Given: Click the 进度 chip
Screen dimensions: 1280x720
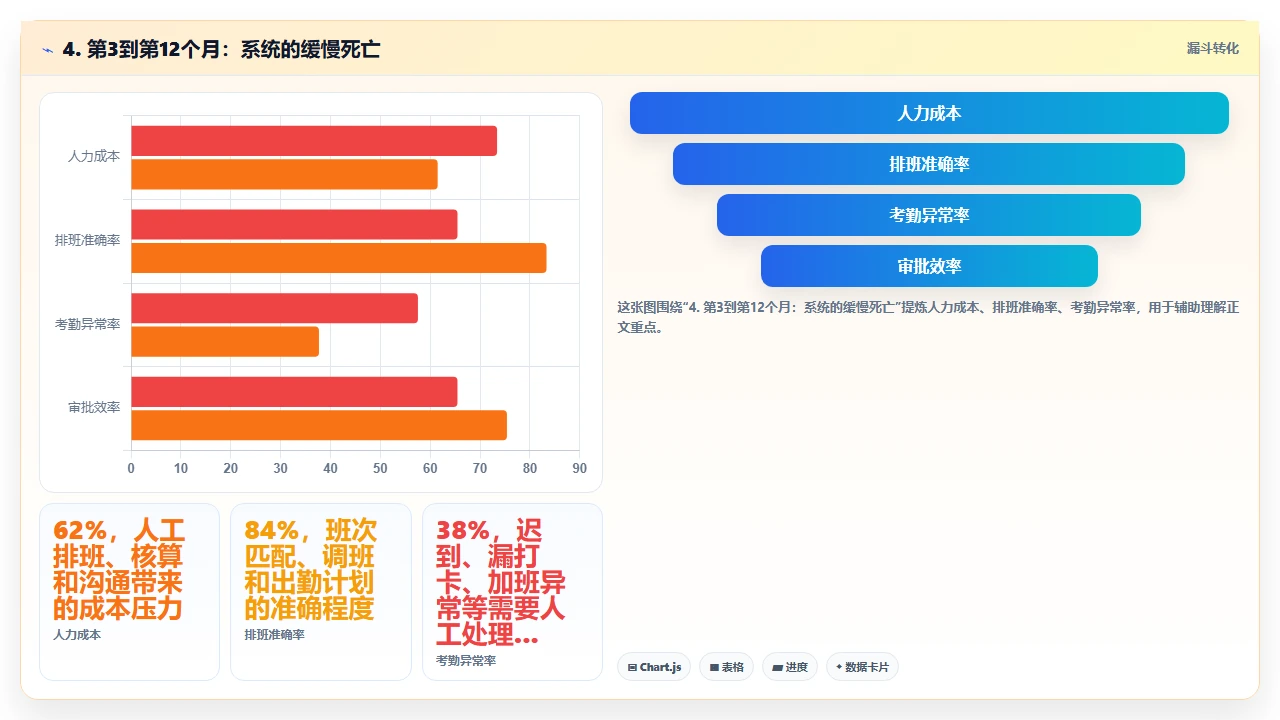Looking at the screenshot, I should 790,667.
